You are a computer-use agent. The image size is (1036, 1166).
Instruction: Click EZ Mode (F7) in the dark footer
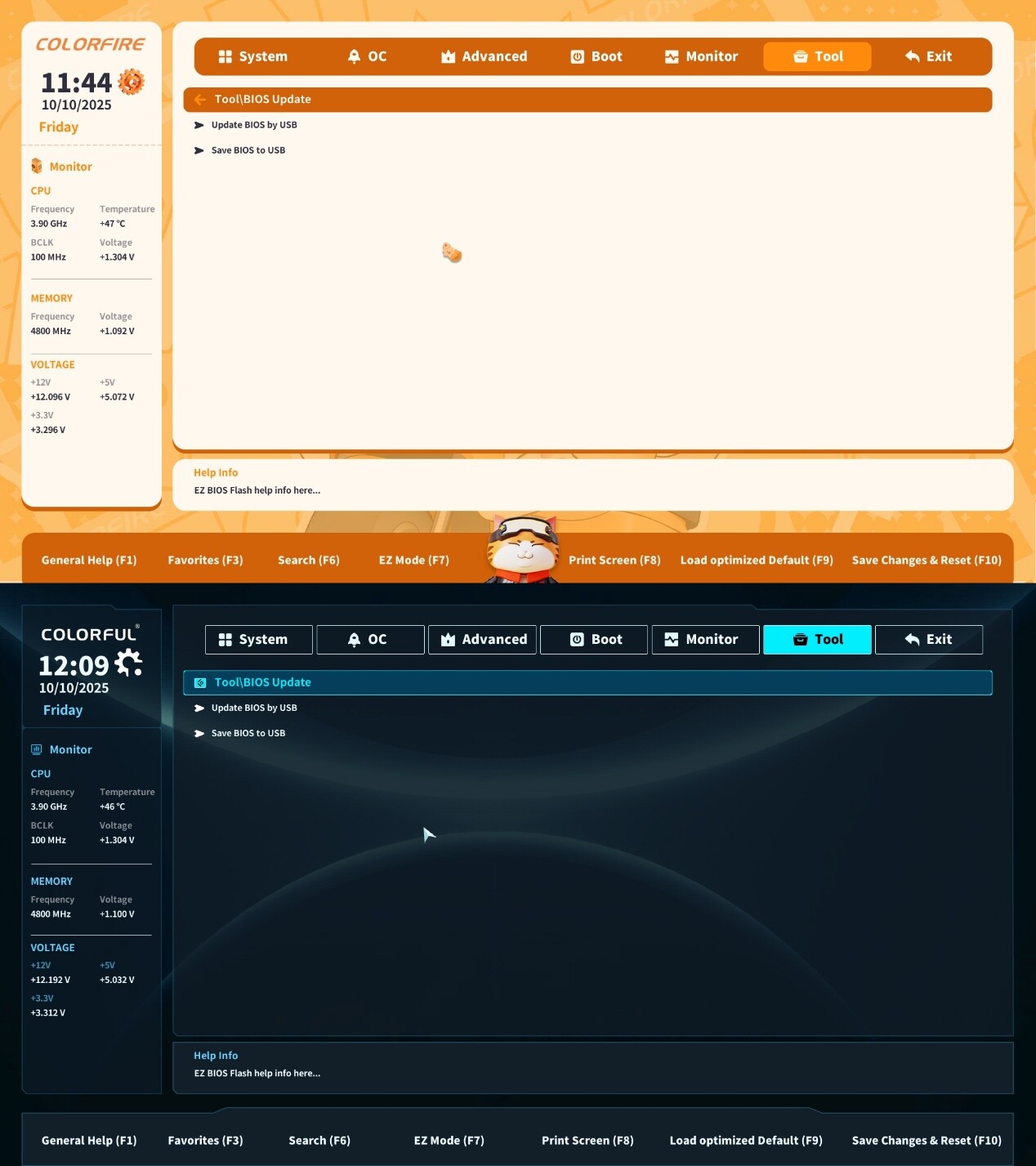pos(449,1140)
